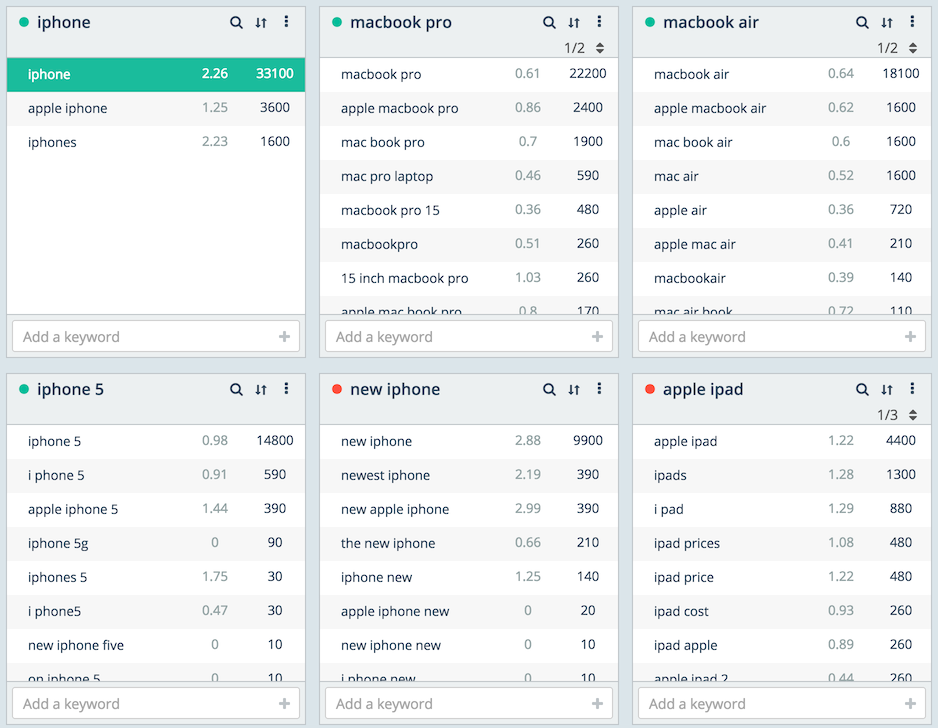
Task: Select the mac book air keyword
Action: pos(782,142)
